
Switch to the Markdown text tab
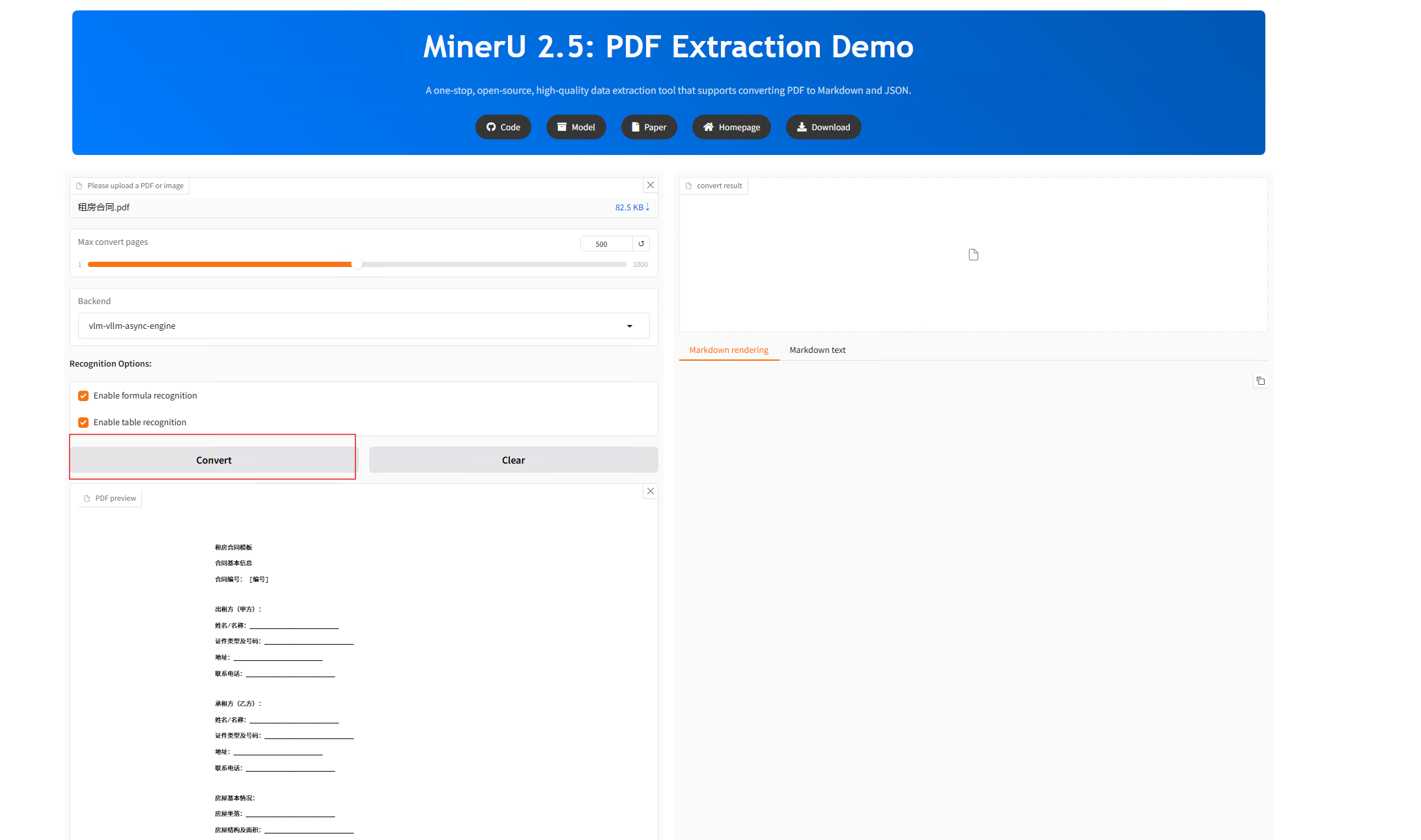click(x=817, y=350)
